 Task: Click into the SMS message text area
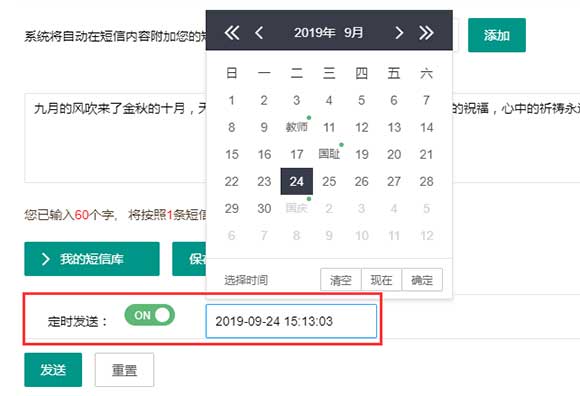(x=302, y=138)
